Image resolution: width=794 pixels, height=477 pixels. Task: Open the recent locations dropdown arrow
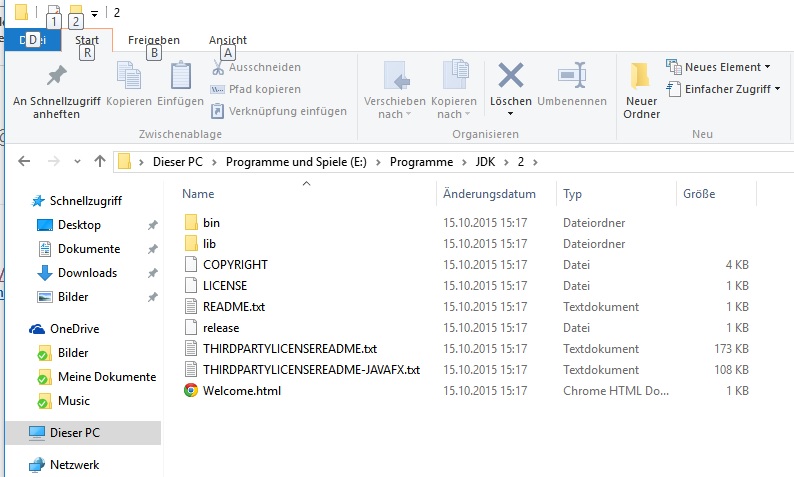click(x=77, y=162)
